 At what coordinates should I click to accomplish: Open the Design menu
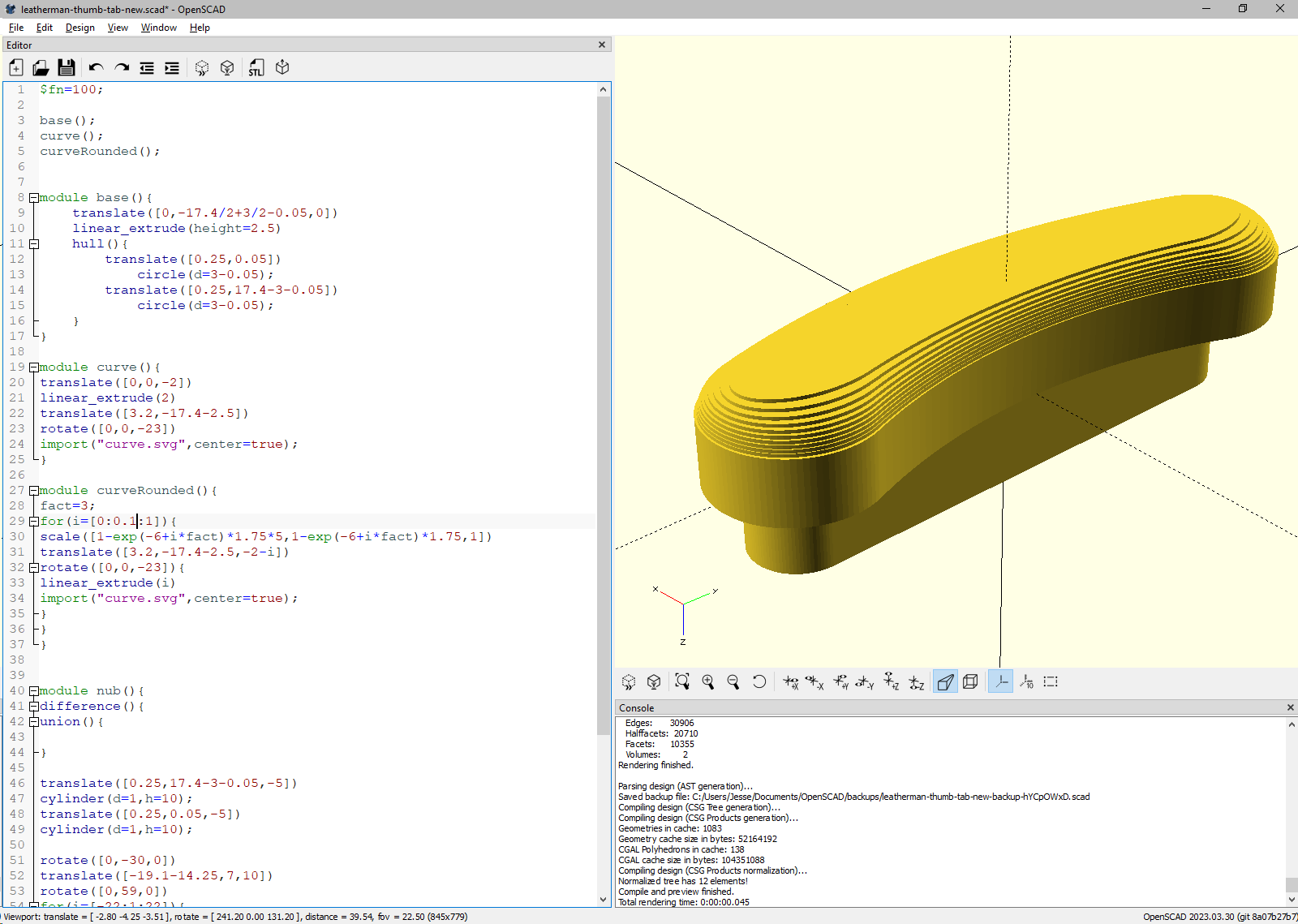coord(80,28)
